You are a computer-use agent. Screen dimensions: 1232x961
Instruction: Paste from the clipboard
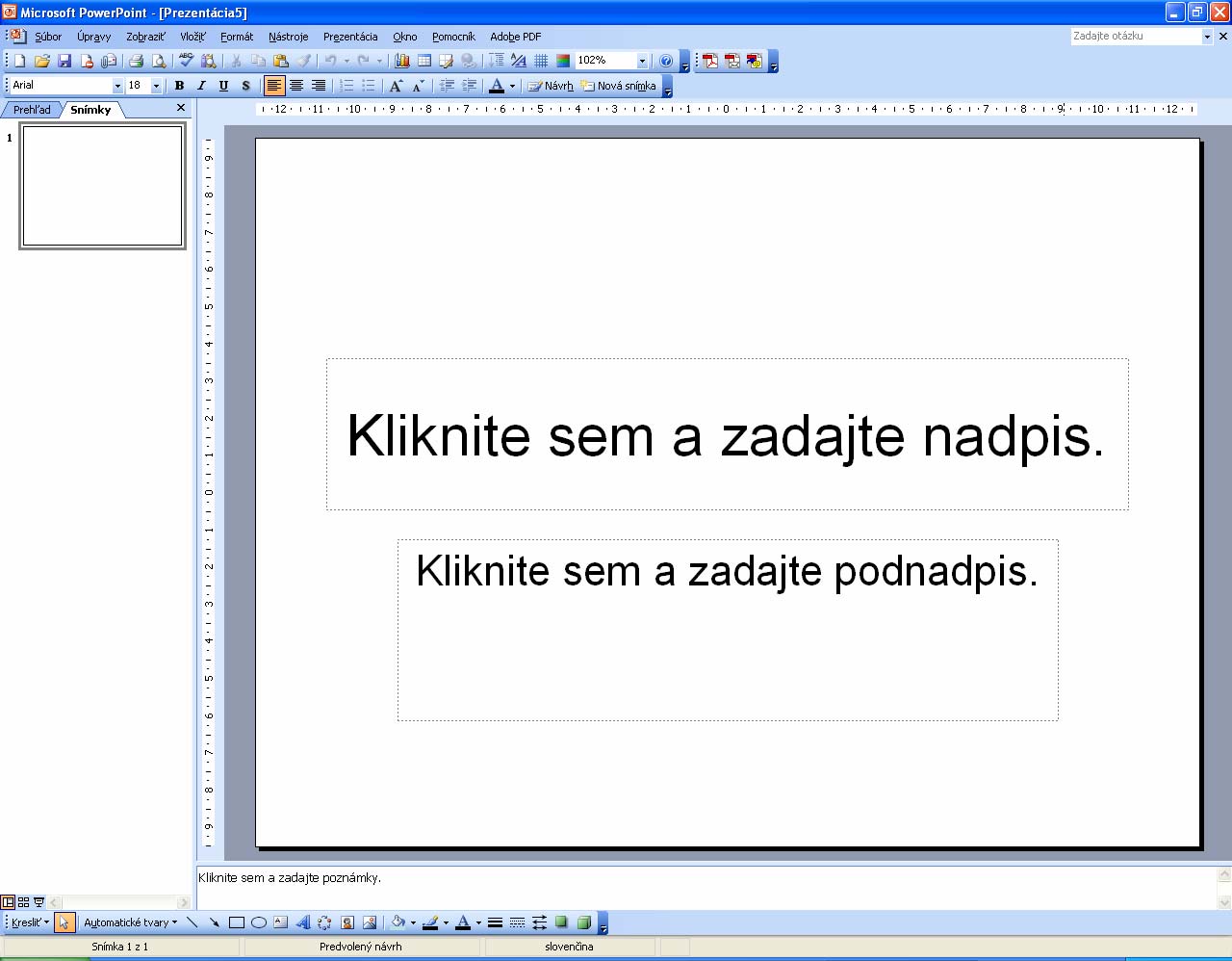(281, 61)
